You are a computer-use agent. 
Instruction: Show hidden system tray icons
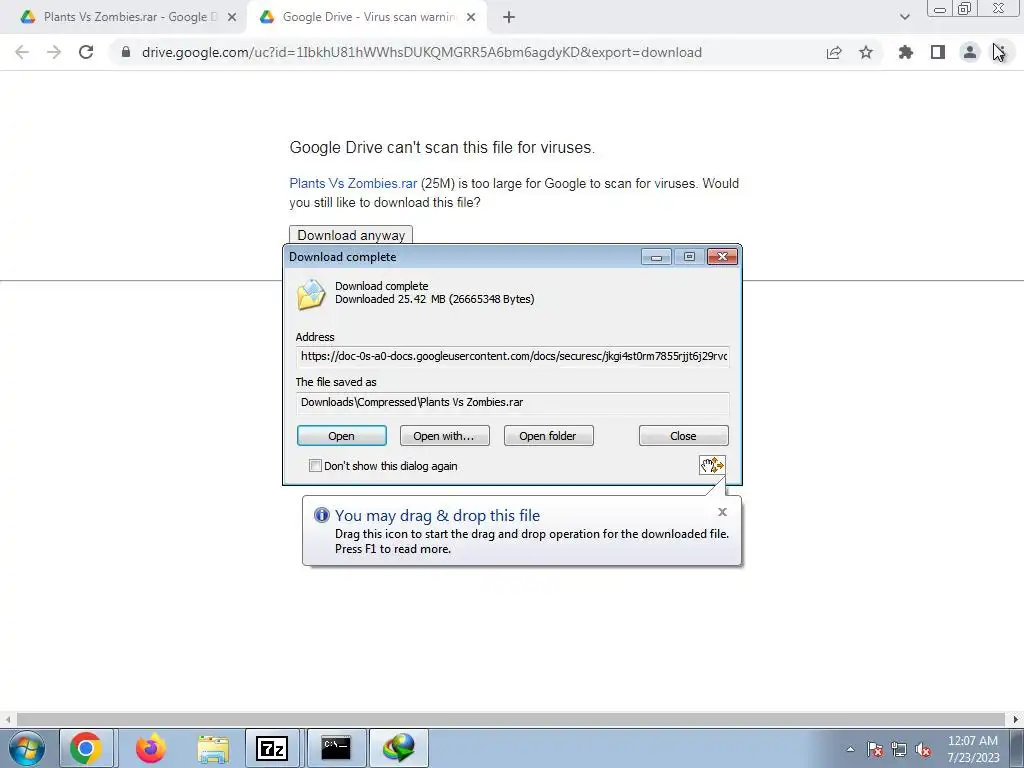point(850,749)
